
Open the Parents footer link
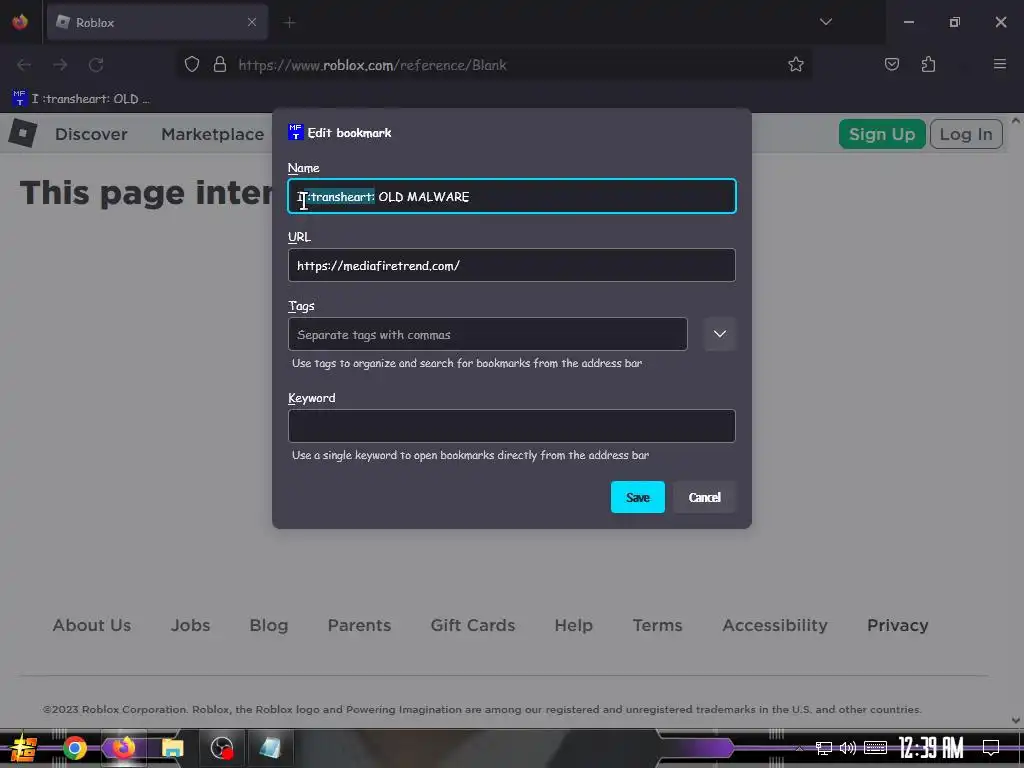coord(359,625)
